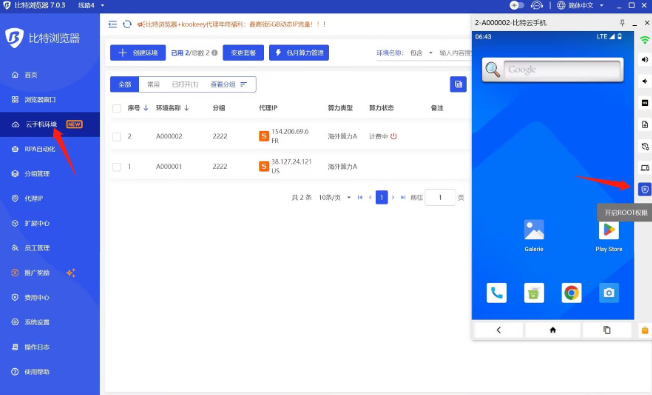
Task: Open the 简体中文 language dropdown
Action: click(580, 5)
